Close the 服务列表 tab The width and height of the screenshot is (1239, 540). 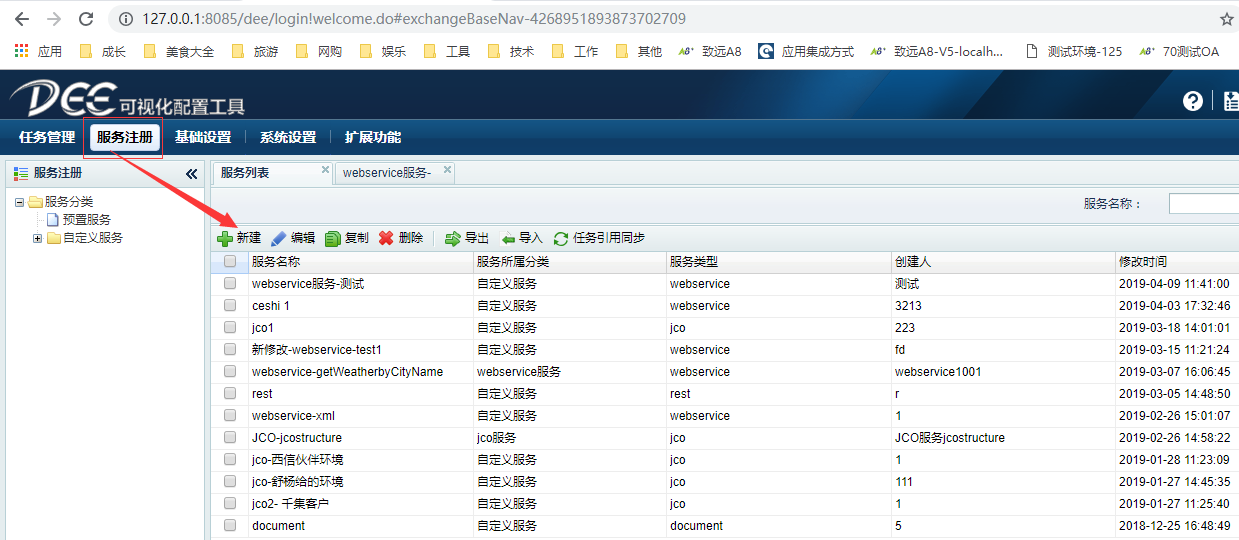pyautogui.click(x=325, y=170)
